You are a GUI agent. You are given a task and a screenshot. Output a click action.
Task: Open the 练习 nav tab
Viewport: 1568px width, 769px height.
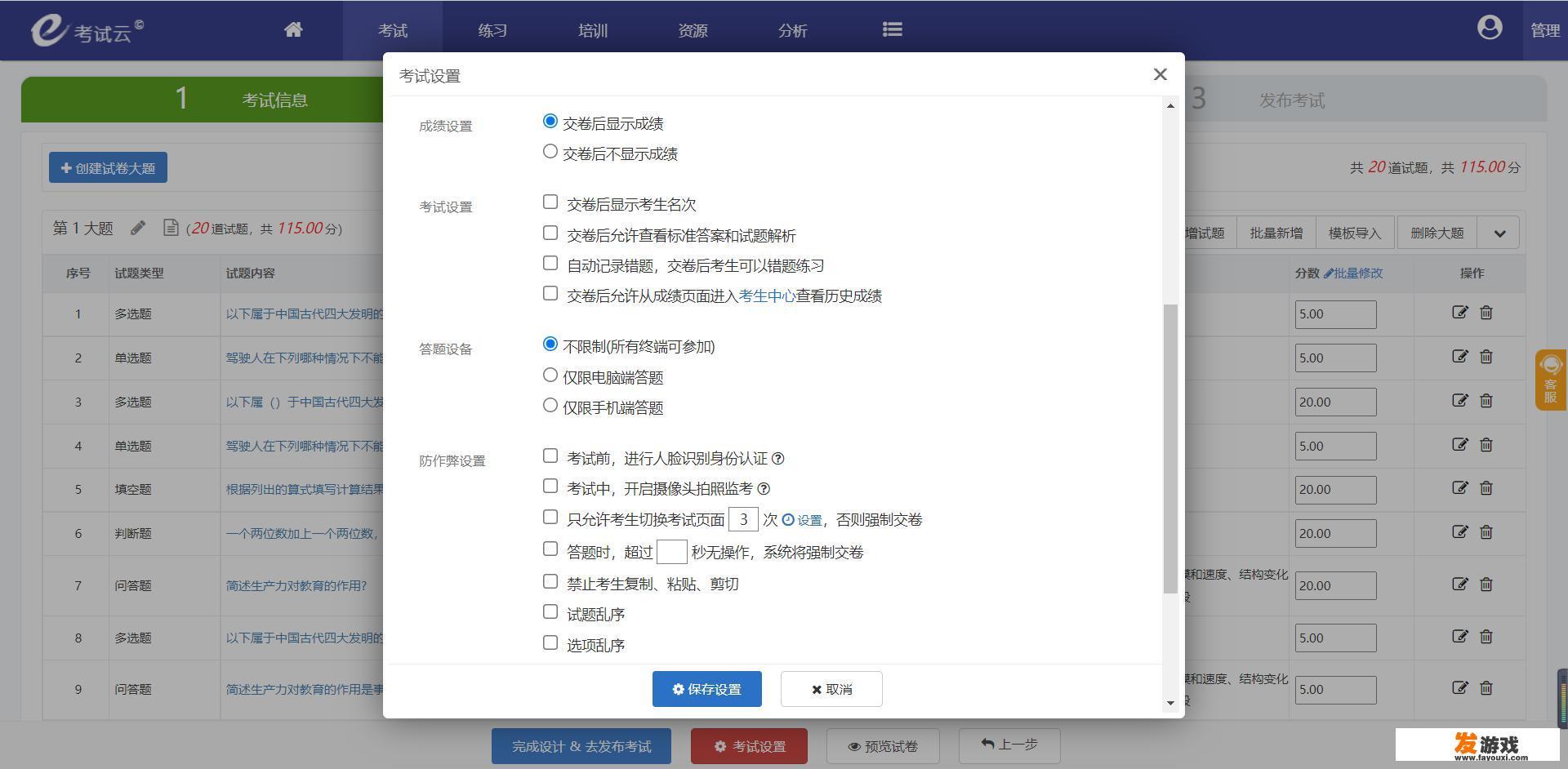click(492, 30)
